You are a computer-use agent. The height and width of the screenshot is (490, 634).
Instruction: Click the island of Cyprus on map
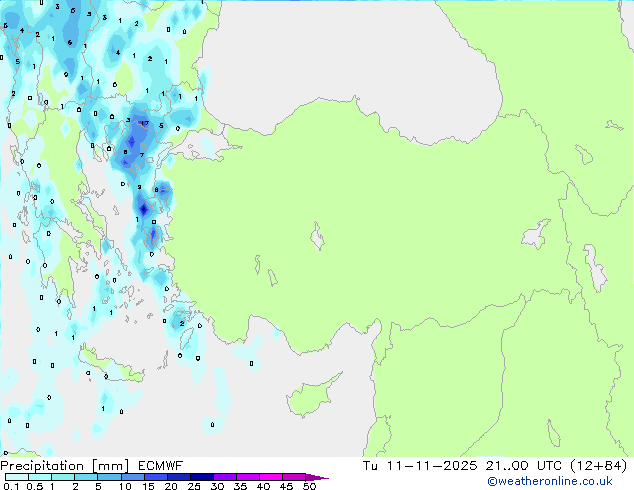click(x=311, y=395)
